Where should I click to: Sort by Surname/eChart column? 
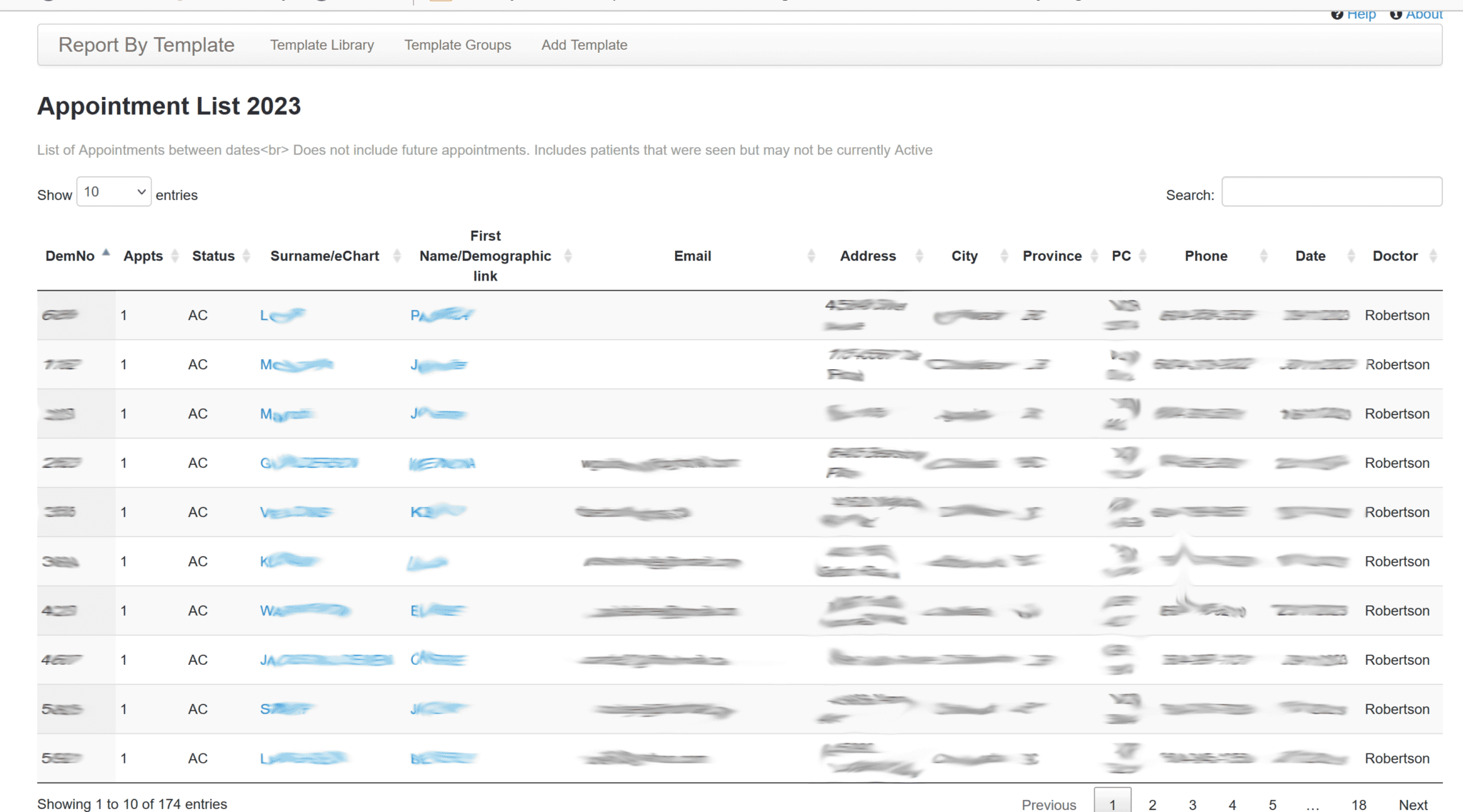click(x=396, y=256)
